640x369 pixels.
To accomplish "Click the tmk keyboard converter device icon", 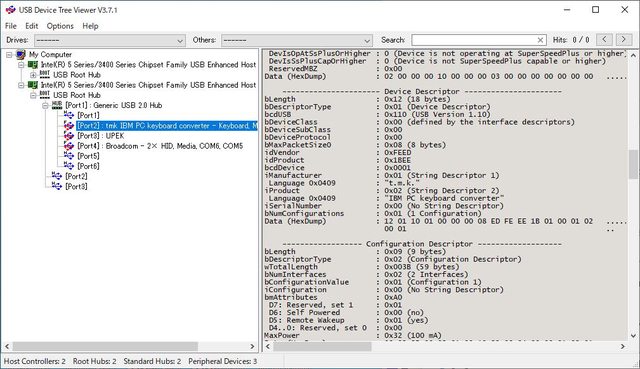I will click(69, 125).
